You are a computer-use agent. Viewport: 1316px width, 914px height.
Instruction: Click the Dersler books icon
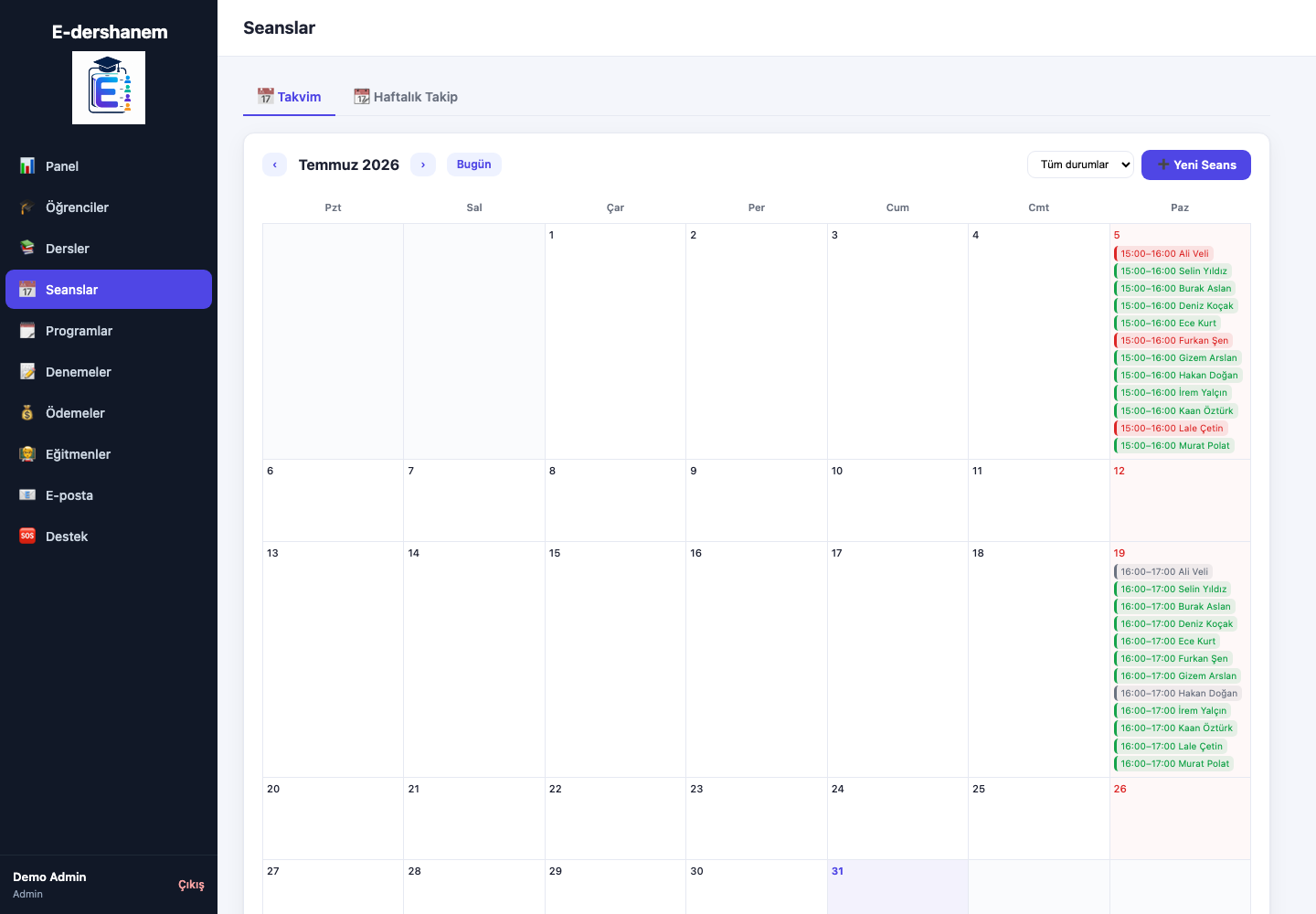click(x=27, y=249)
